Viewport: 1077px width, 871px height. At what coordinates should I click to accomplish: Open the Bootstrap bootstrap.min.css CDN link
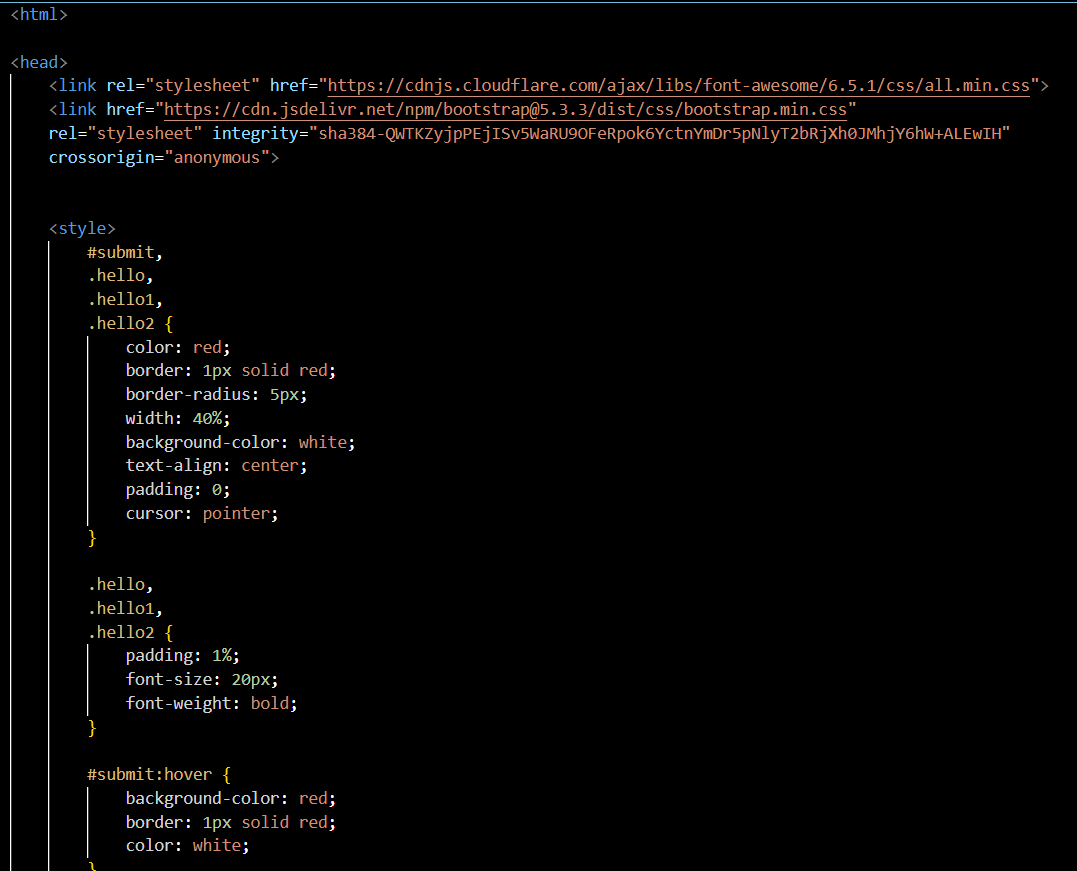(x=506, y=109)
